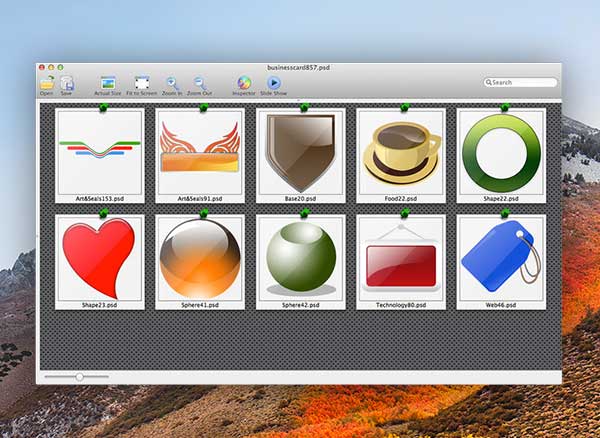Select the Base20.psd shield thumbnail
Viewport: 600px width, 438px height.
click(x=301, y=153)
